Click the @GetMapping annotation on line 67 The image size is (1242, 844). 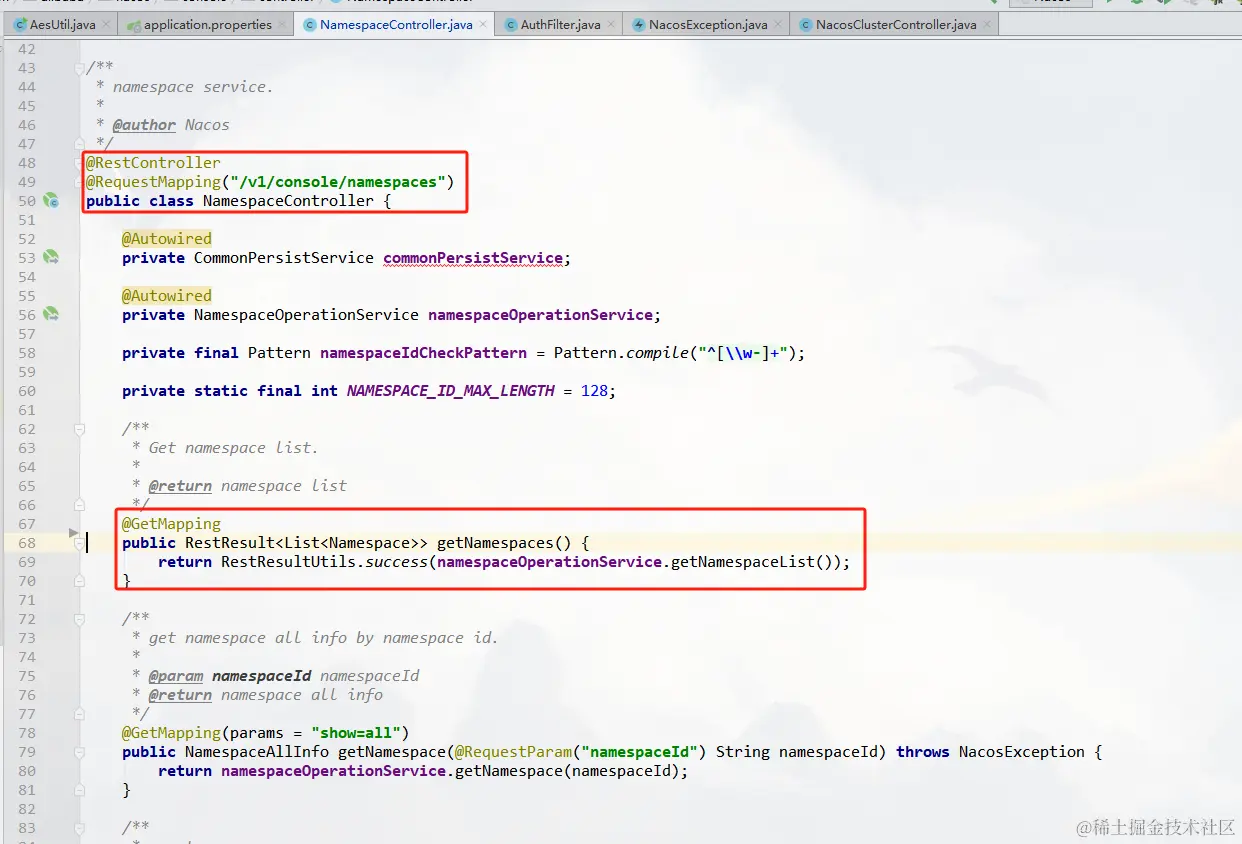point(171,524)
